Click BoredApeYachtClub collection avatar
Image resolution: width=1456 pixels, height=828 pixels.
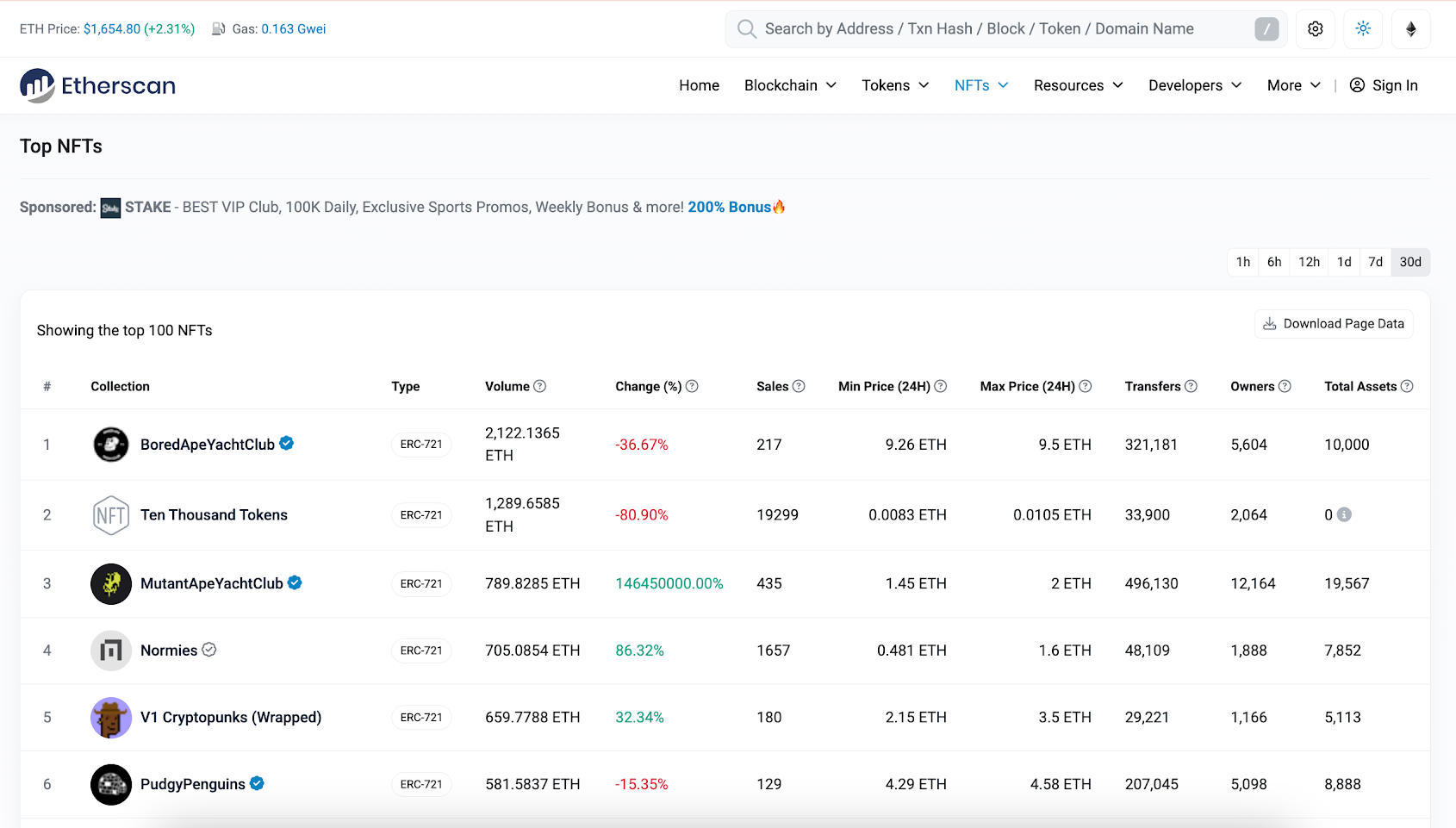[x=111, y=445]
